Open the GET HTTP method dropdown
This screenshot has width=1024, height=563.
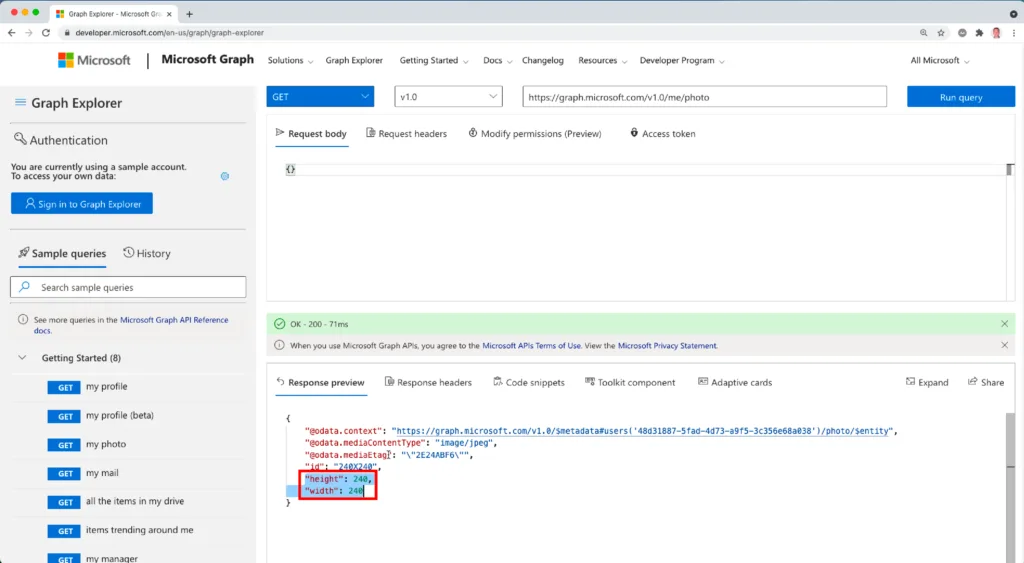coord(320,97)
